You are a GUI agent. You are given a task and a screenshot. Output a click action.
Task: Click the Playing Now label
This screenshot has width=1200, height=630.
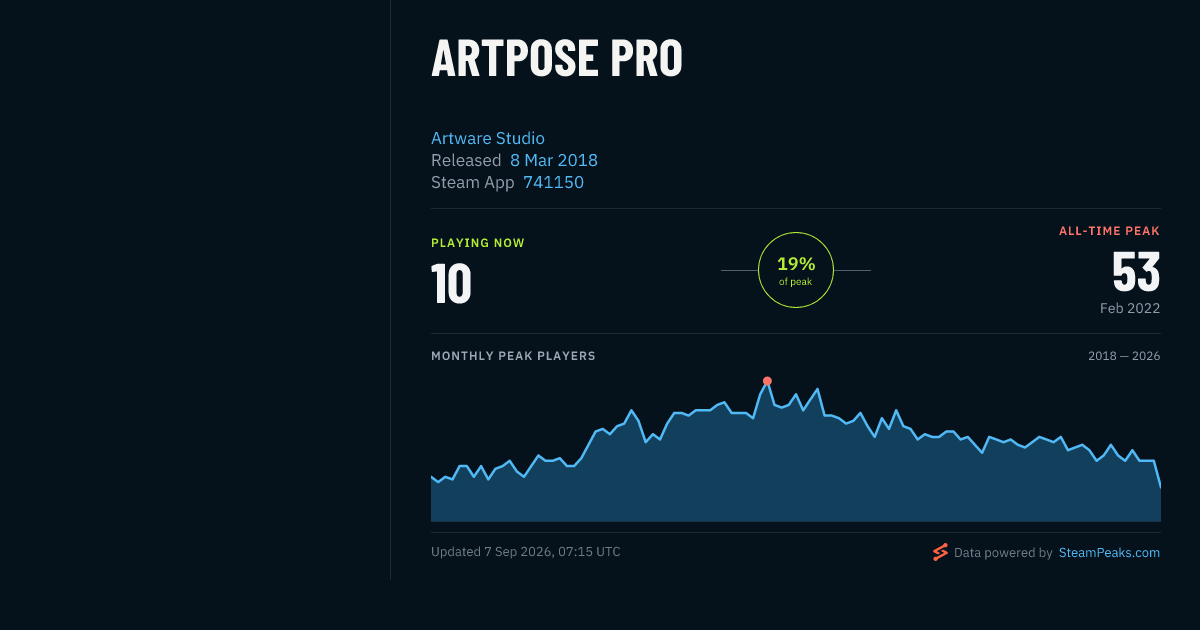point(478,243)
